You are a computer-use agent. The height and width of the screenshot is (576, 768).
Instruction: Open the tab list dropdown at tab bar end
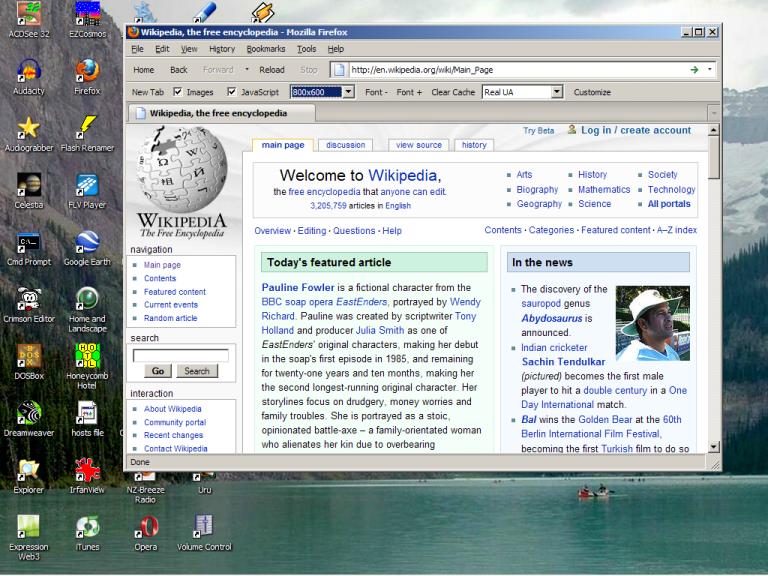pos(714,113)
